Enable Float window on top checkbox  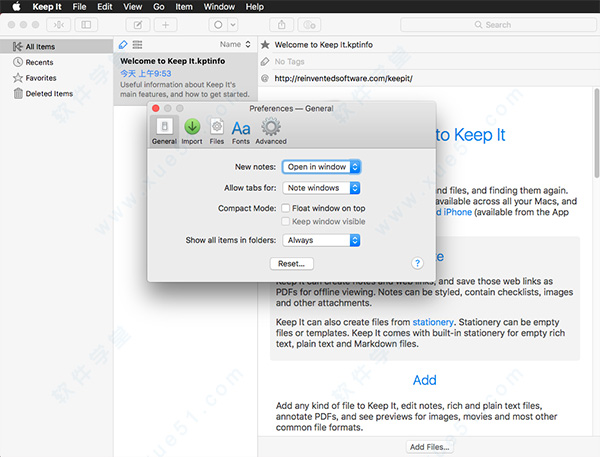pyautogui.click(x=285, y=208)
